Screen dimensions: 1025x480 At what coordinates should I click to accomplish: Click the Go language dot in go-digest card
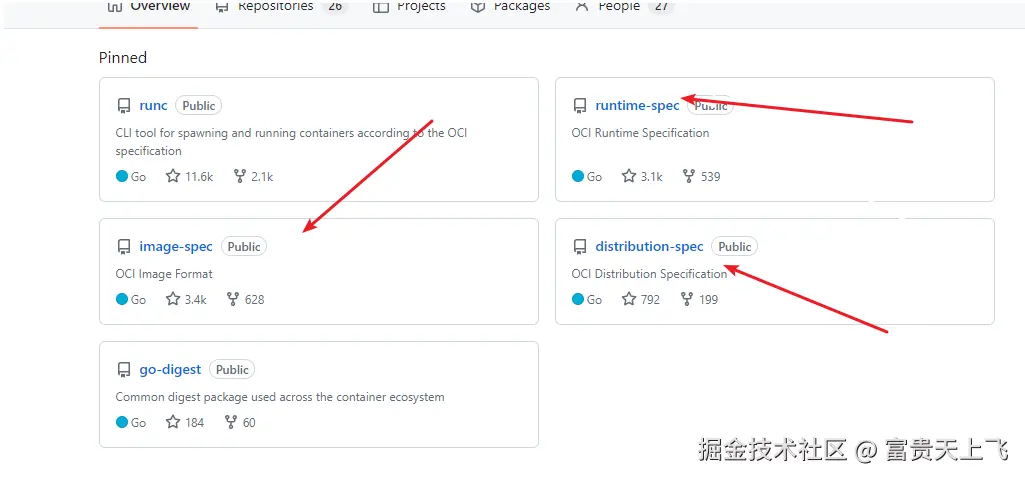click(122, 422)
